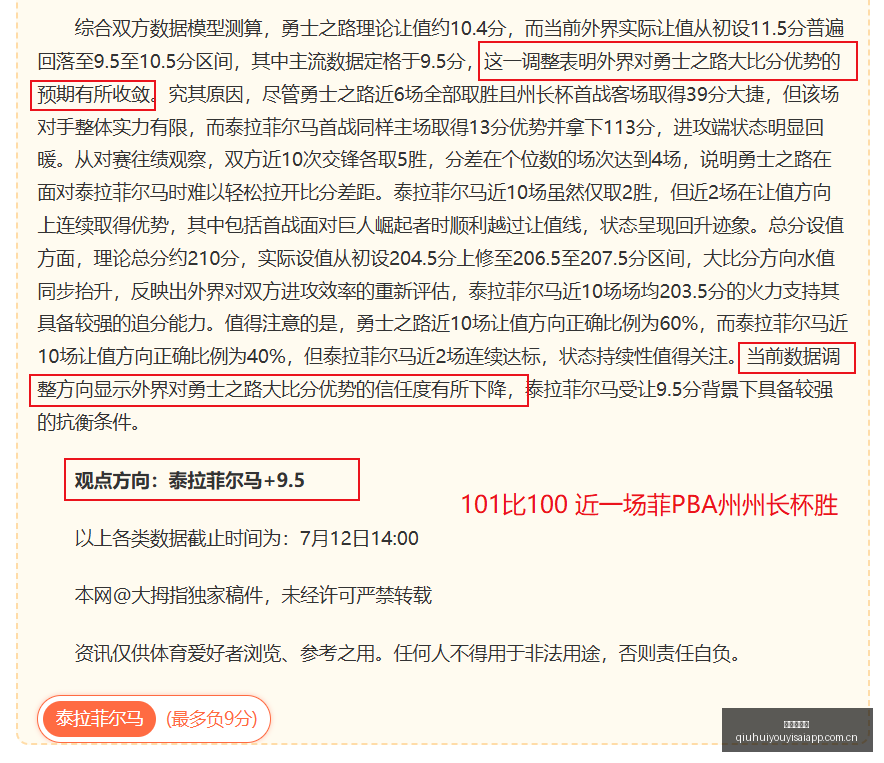The width and height of the screenshot is (884, 763).
Task: Click the sentence starting 综合双方数据模型测算
Action: coord(459,28)
